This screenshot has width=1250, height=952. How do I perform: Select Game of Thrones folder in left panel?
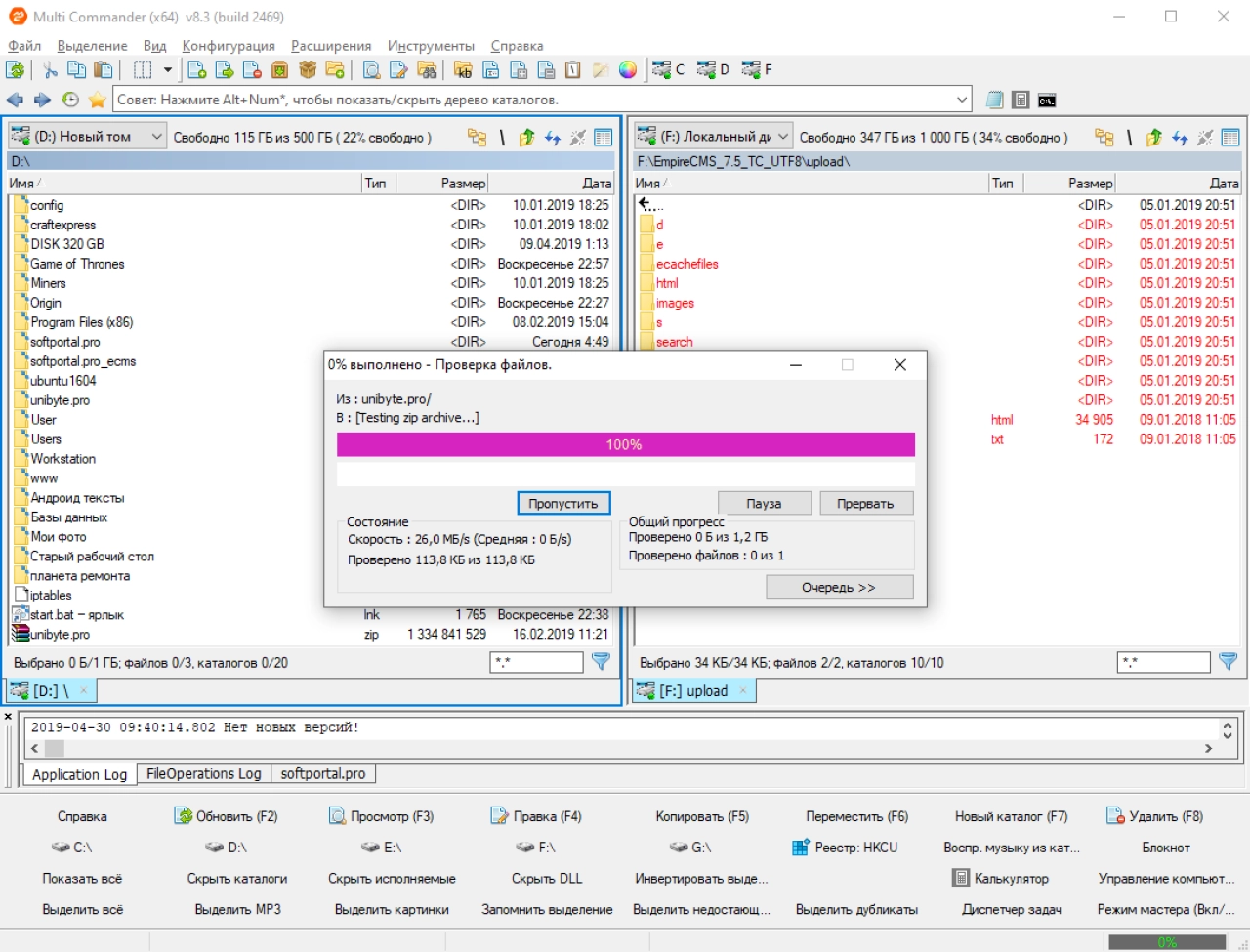point(312,264)
